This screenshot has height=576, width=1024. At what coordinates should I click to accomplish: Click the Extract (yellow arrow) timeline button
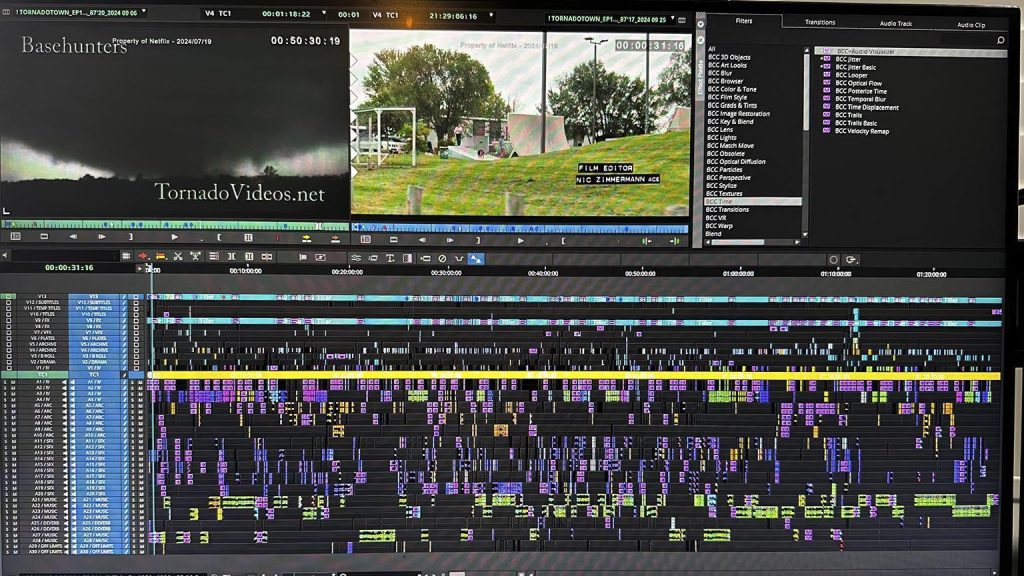160,257
